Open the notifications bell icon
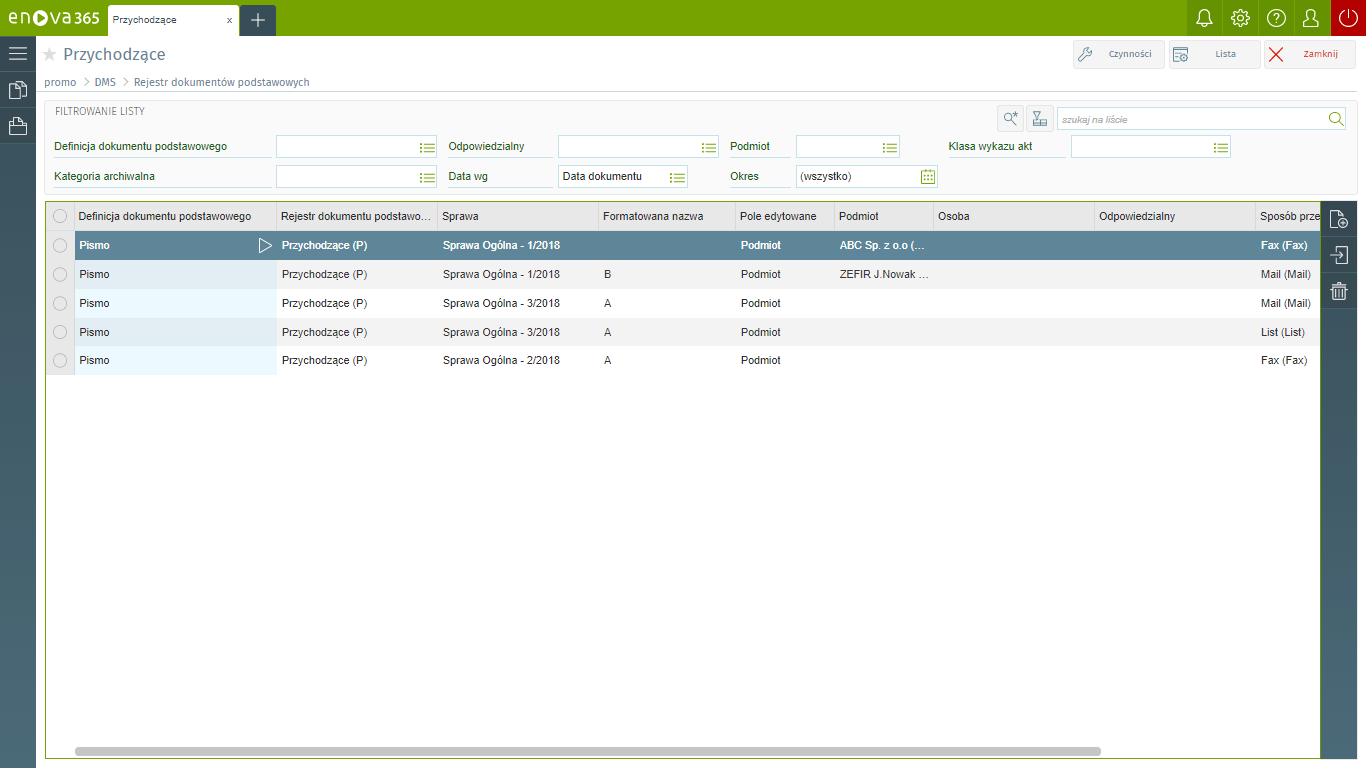 [1204, 18]
